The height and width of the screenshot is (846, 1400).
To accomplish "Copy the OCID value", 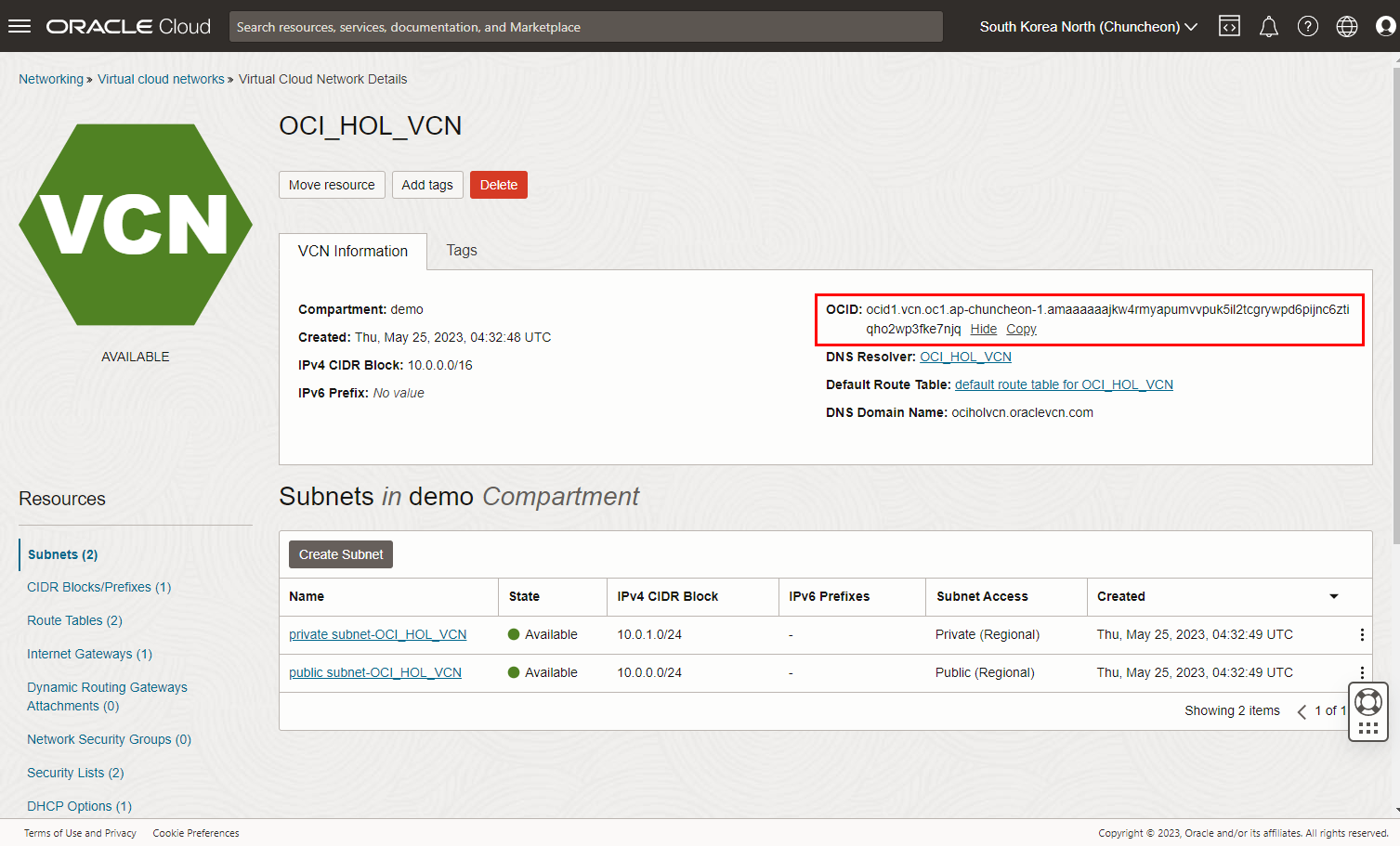I will 1021,329.
